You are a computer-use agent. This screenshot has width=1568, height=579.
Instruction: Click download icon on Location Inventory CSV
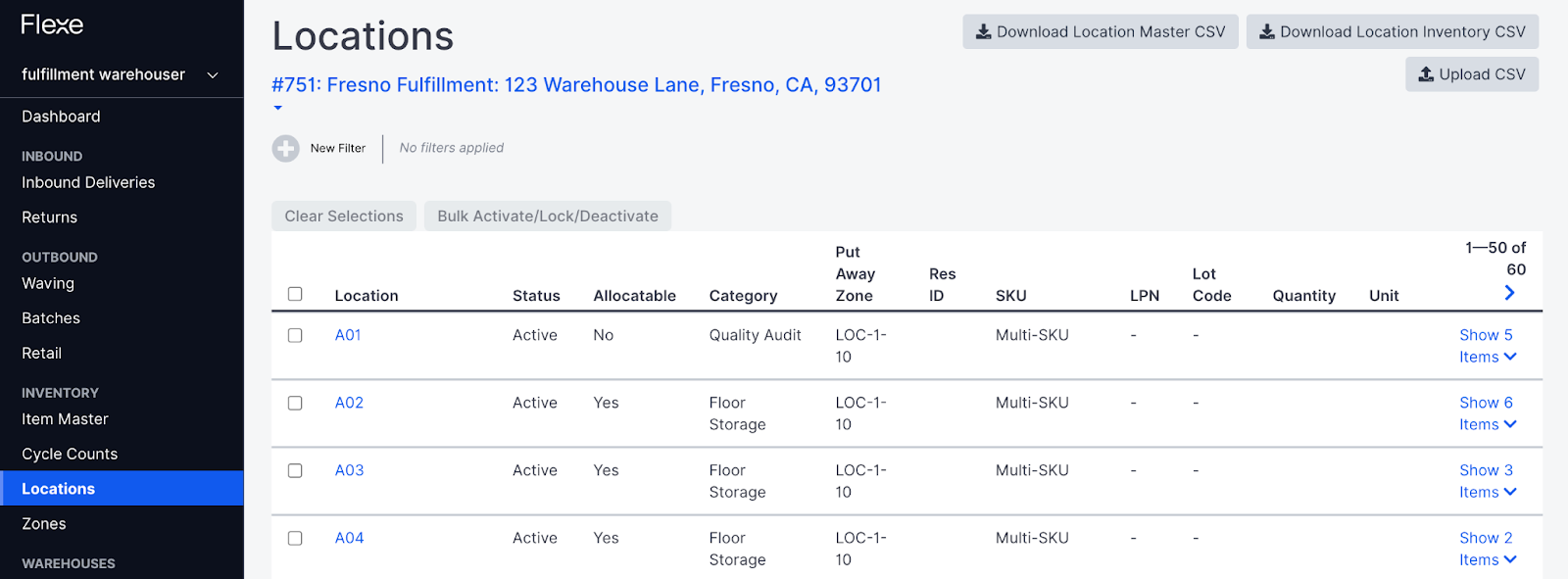point(1266,31)
